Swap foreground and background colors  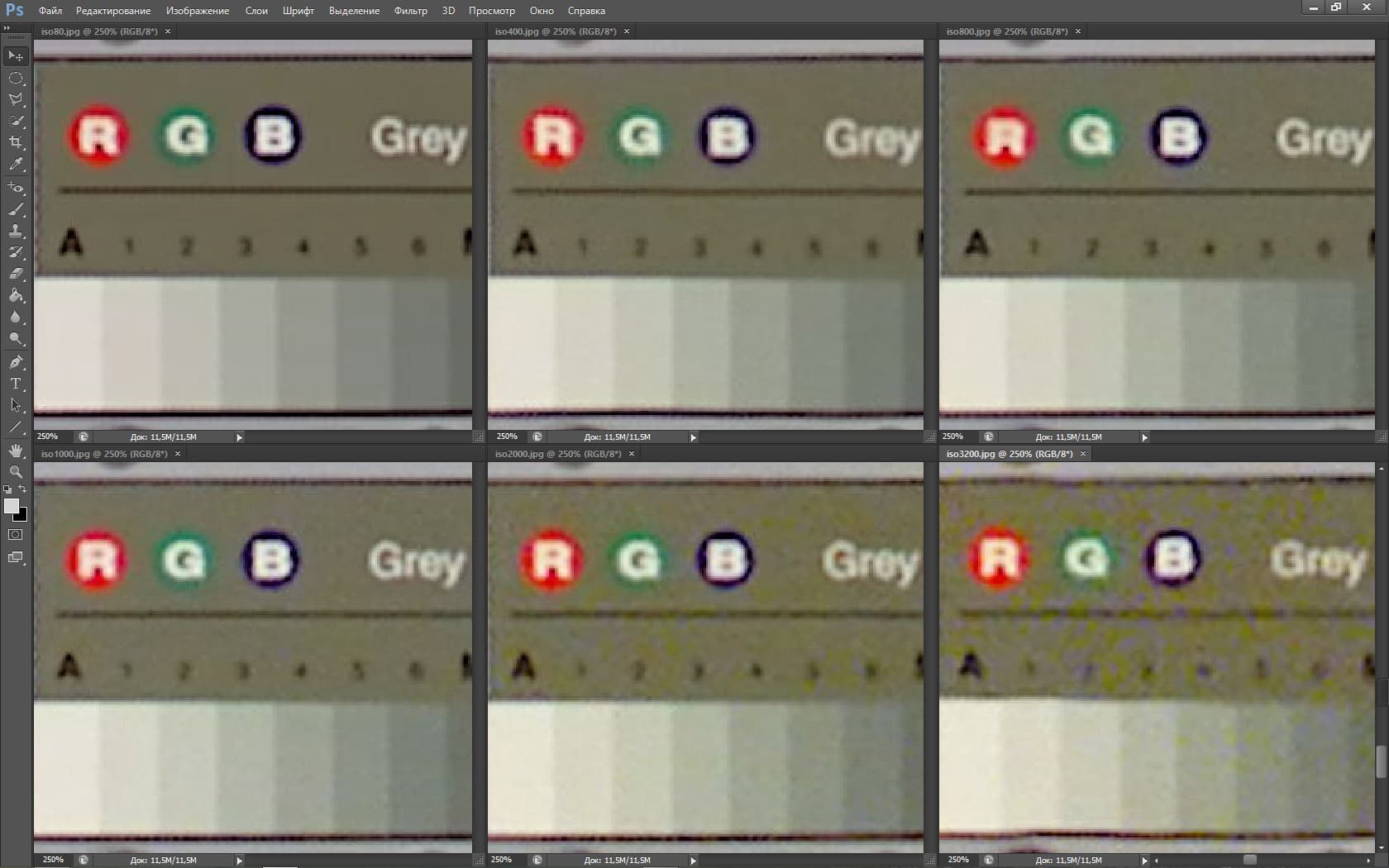[x=22, y=489]
